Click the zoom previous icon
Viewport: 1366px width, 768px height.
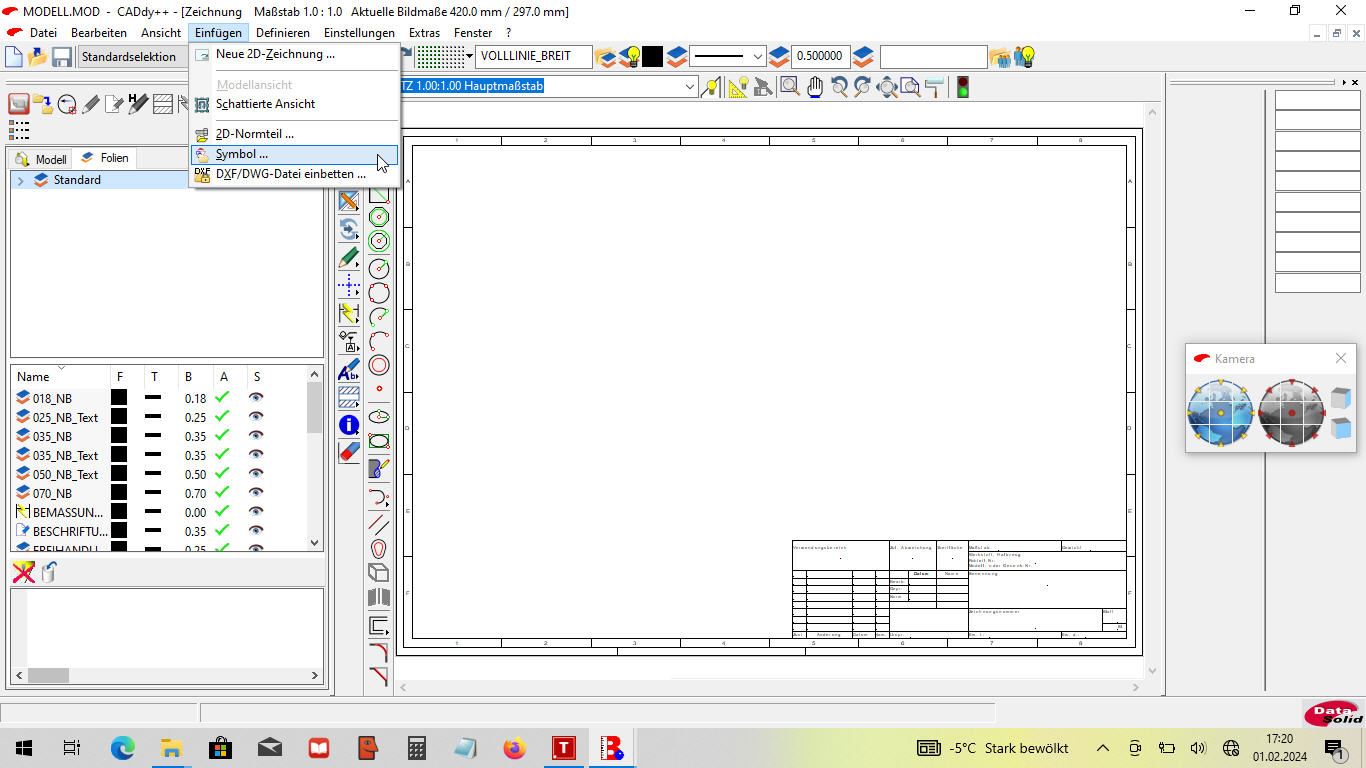pyautogui.click(x=839, y=87)
